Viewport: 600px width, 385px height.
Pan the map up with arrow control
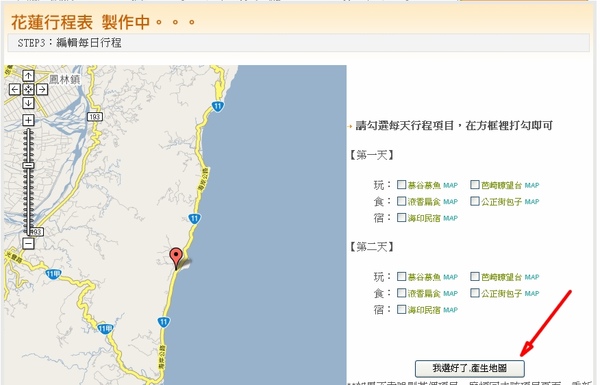28,75
